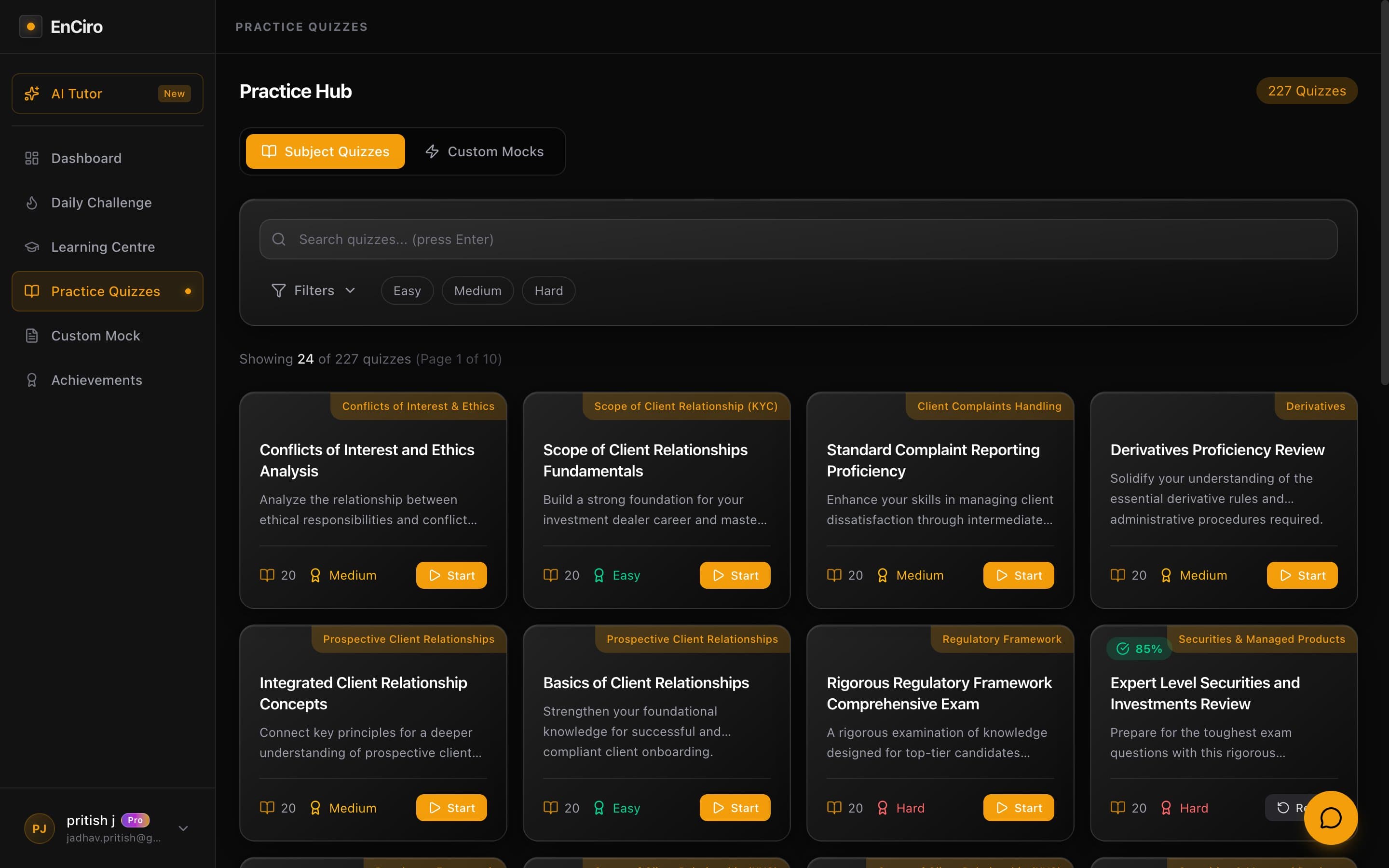Open the Custom Mock document icon
This screenshot has width=1389, height=868.
(31, 335)
